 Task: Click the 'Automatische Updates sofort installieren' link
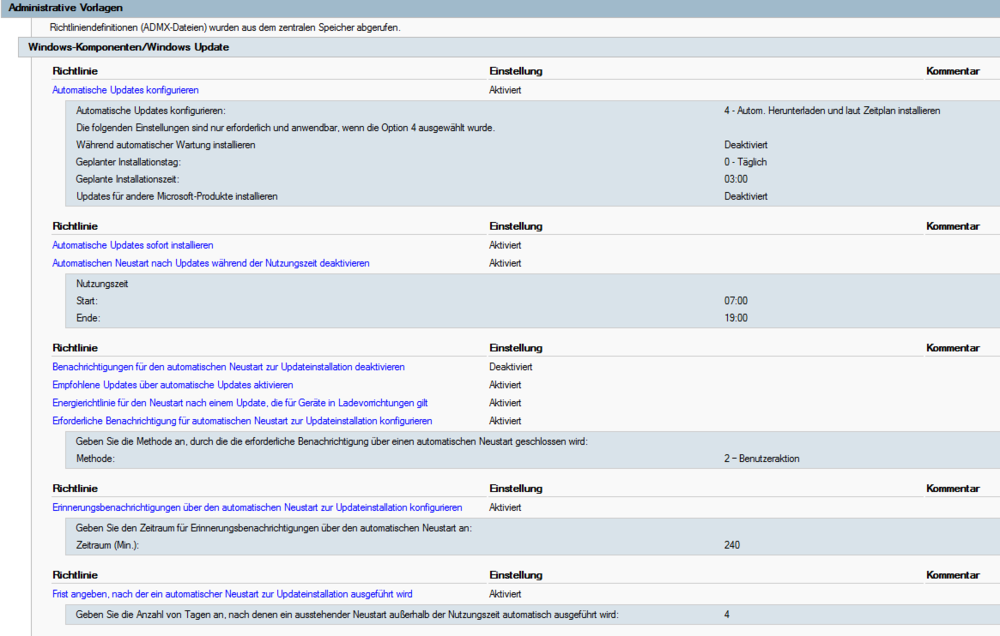click(x=132, y=245)
